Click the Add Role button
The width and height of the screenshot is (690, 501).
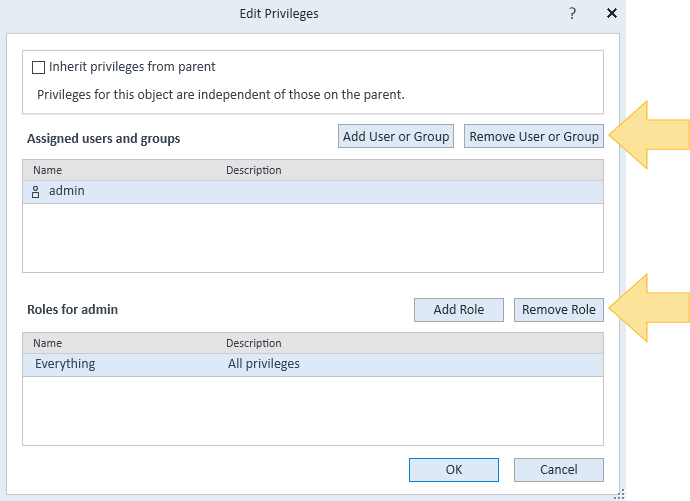click(458, 310)
